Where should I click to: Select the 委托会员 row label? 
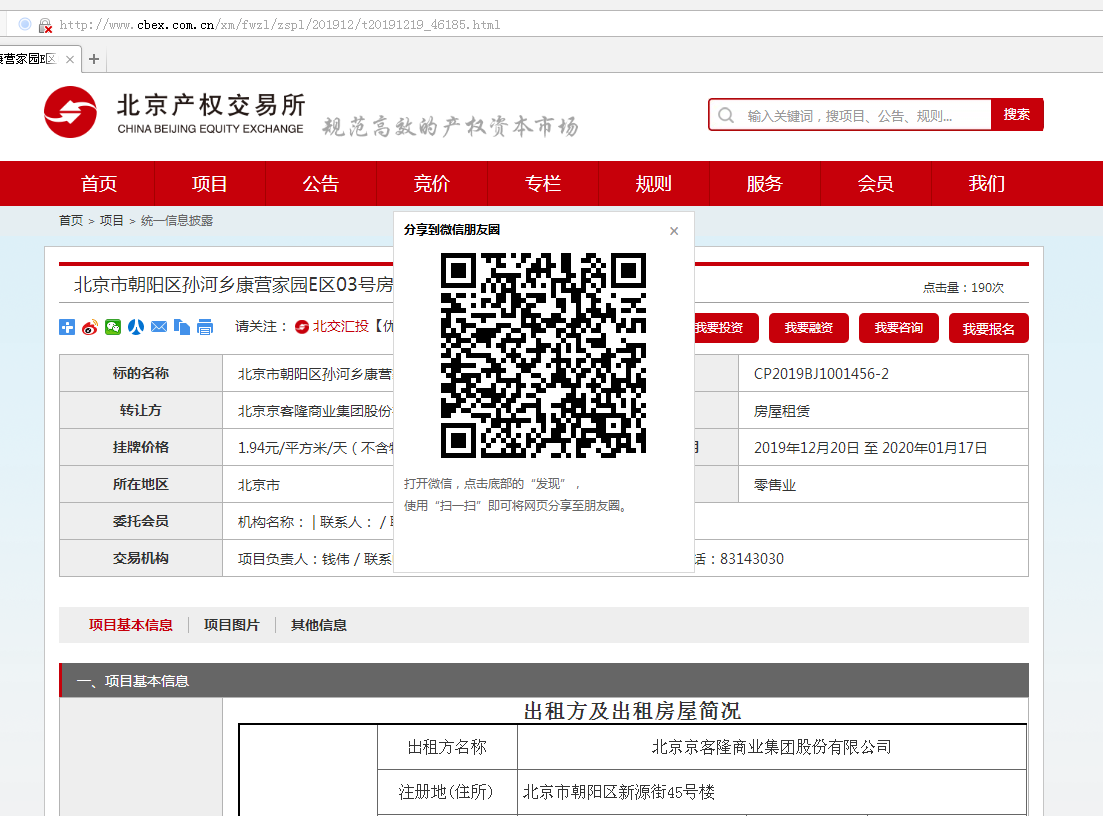(141, 521)
